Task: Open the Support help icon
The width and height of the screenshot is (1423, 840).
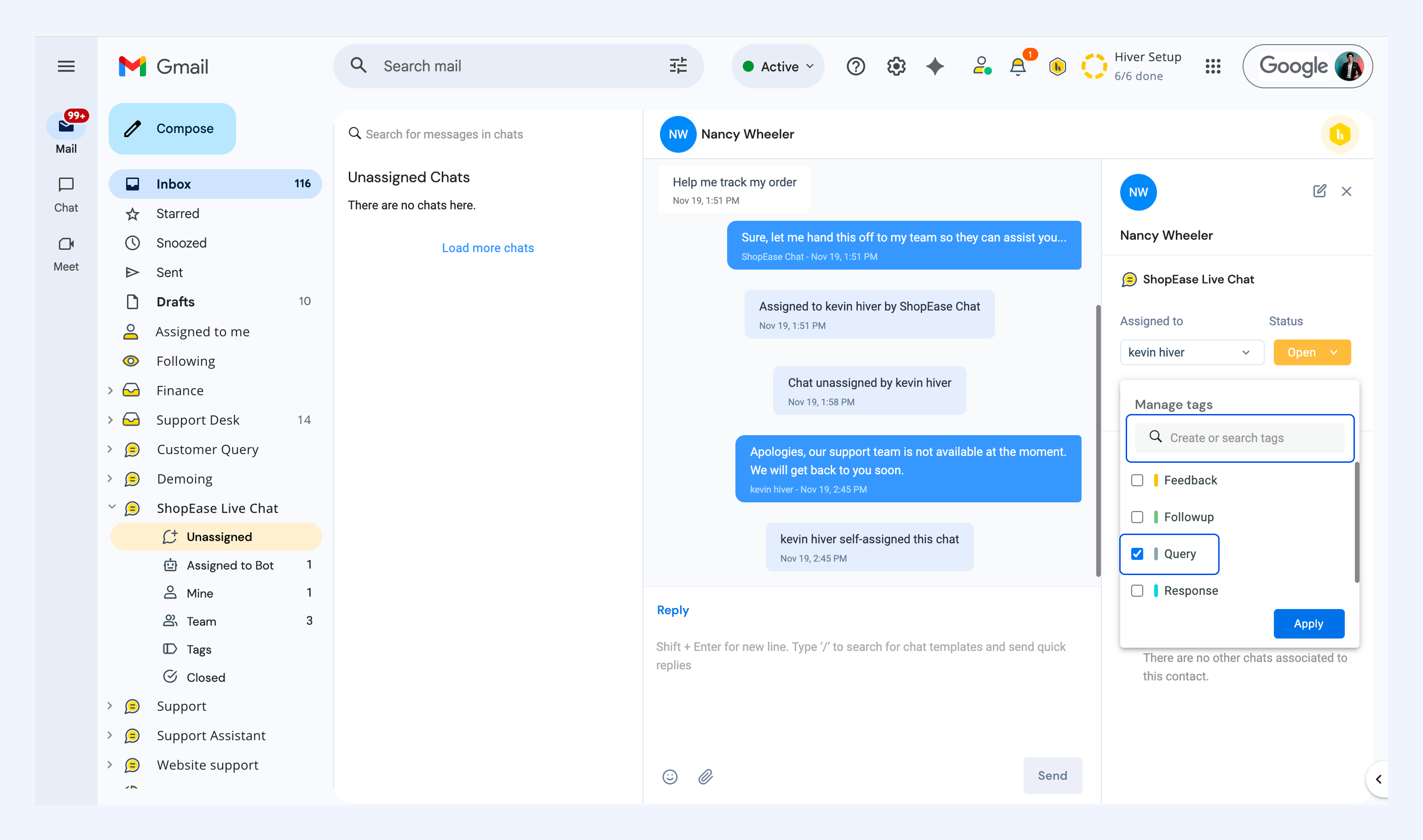Action: click(x=856, y=66)
